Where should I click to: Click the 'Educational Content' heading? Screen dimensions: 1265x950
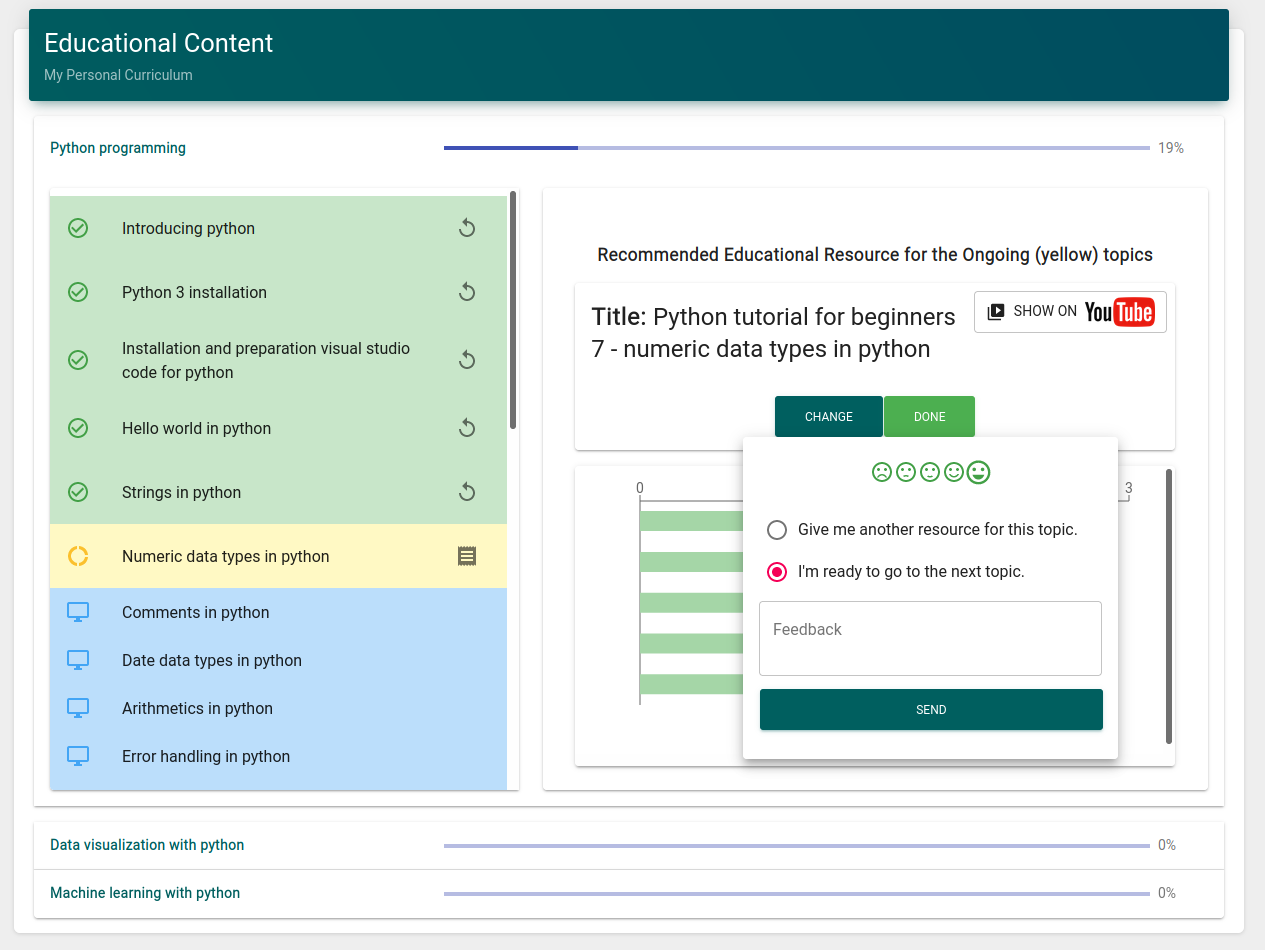pos(158,43)
